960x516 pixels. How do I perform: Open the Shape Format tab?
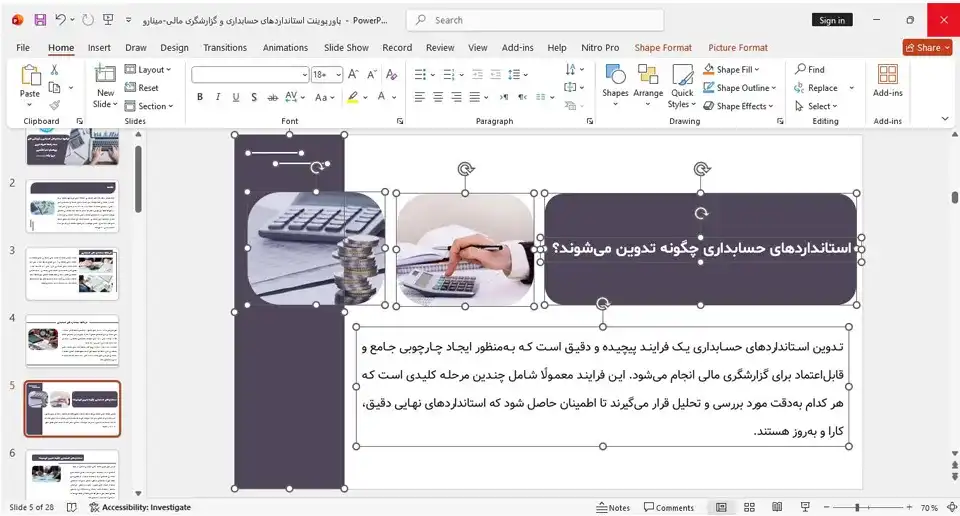[663, 48]
